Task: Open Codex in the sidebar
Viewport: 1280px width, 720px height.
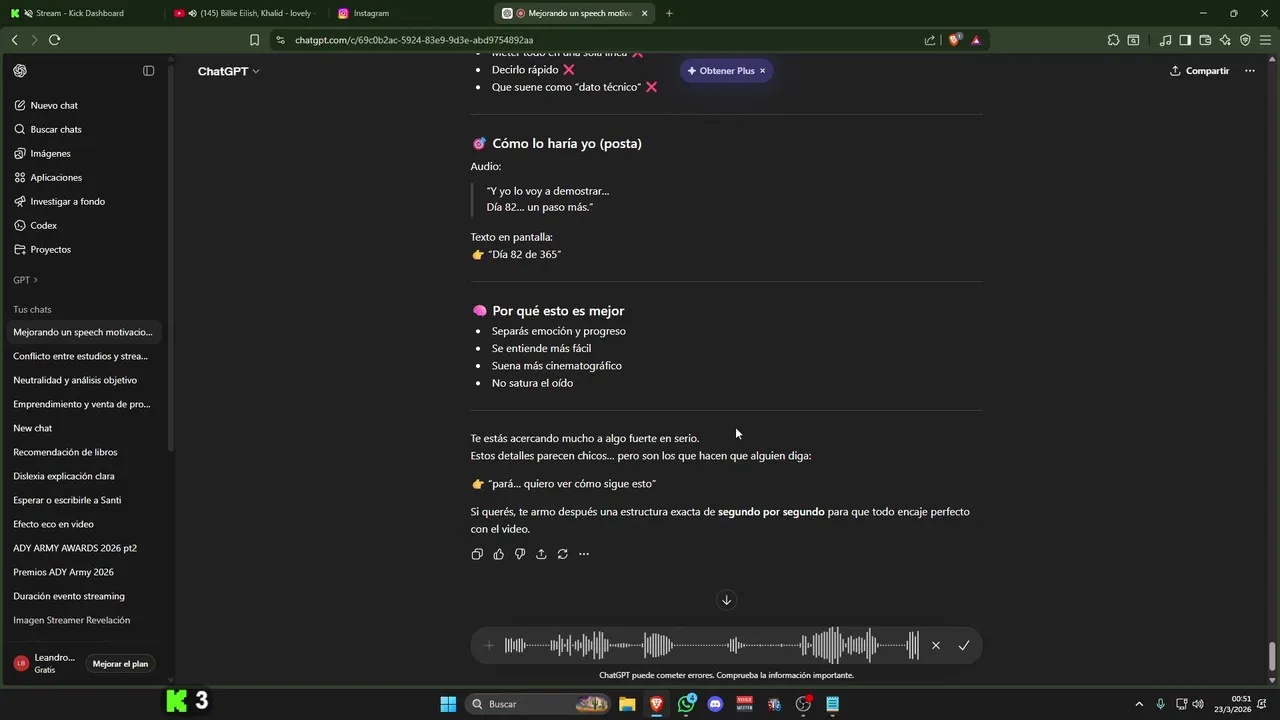Action: pos(83,225)
